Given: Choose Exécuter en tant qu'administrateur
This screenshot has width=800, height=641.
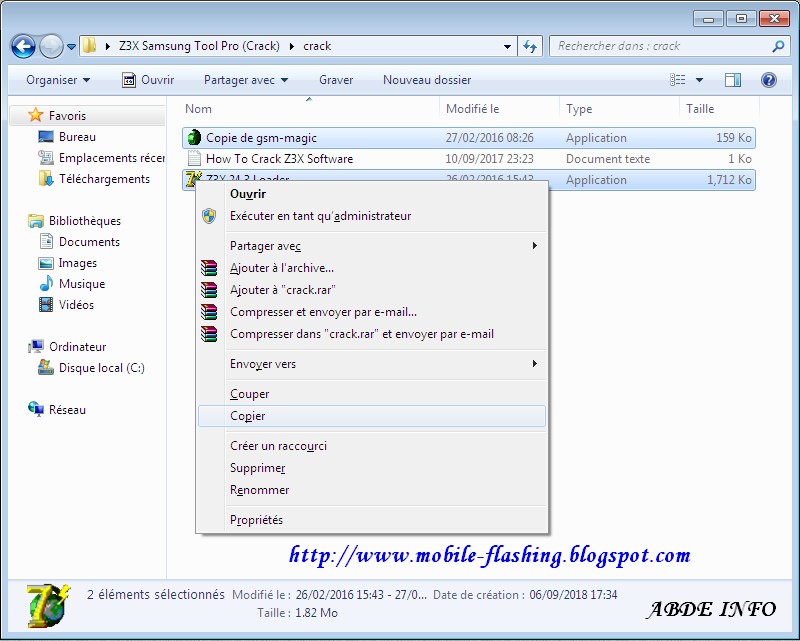Looking at the screenshot, I should pos(372,216).
